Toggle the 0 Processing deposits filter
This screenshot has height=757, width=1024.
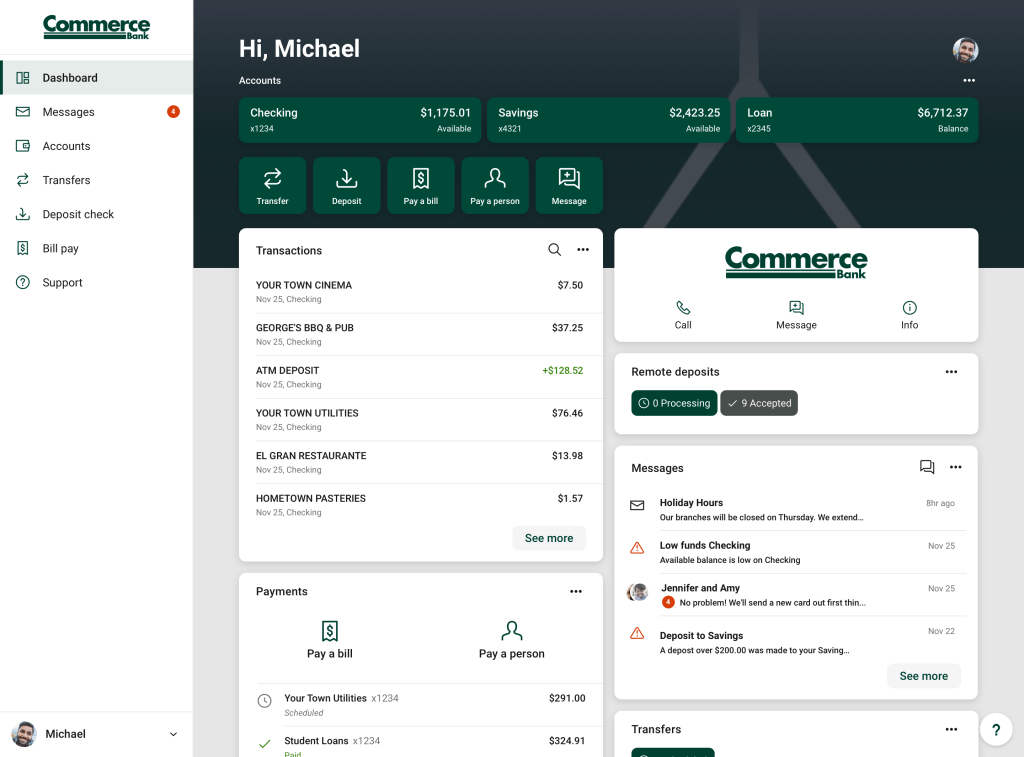(x=674, y=403)
